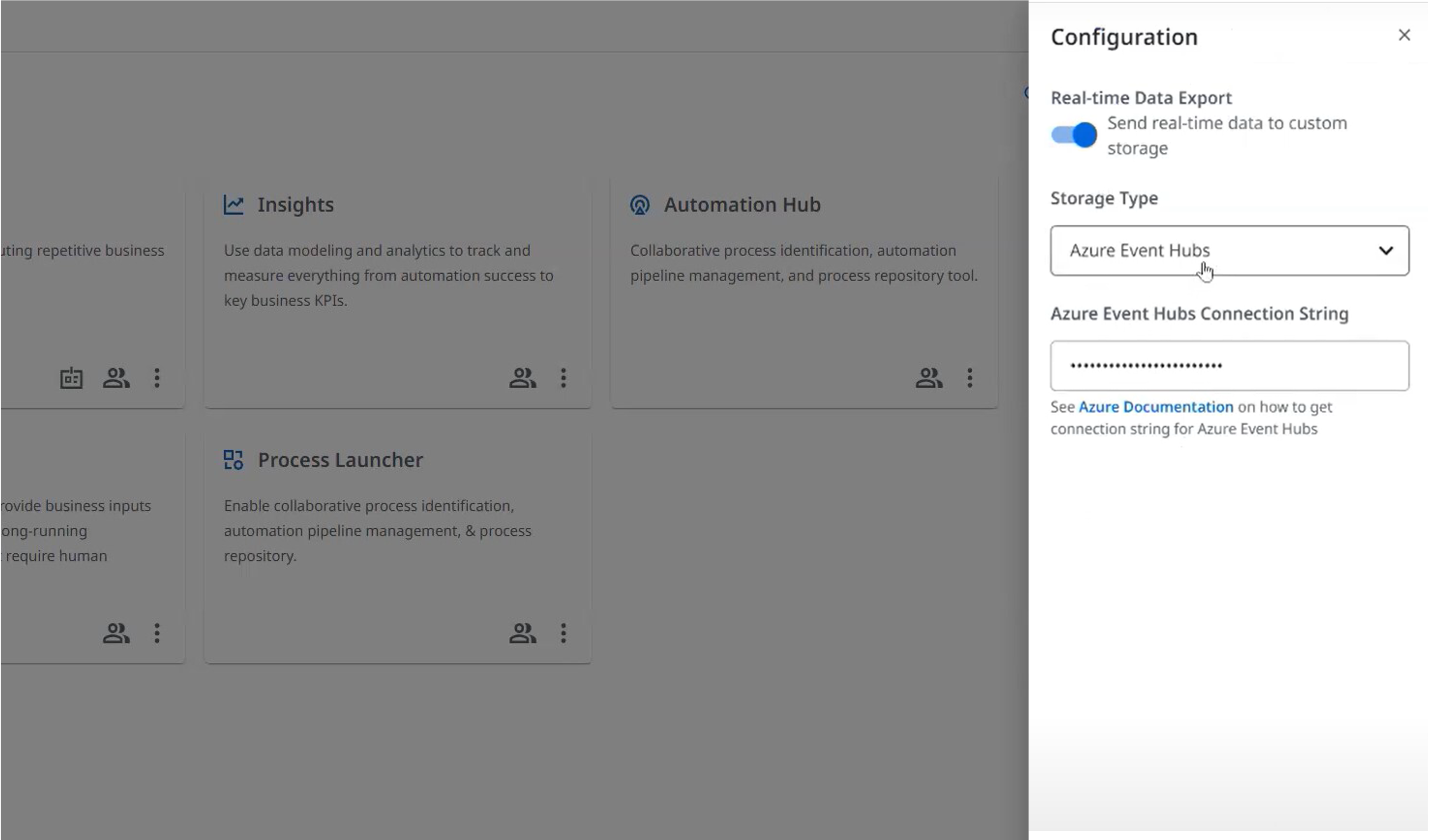Toggle the Real-time Data Export switch
The width and height of the screenshot is (1429, 840).
1074,135
